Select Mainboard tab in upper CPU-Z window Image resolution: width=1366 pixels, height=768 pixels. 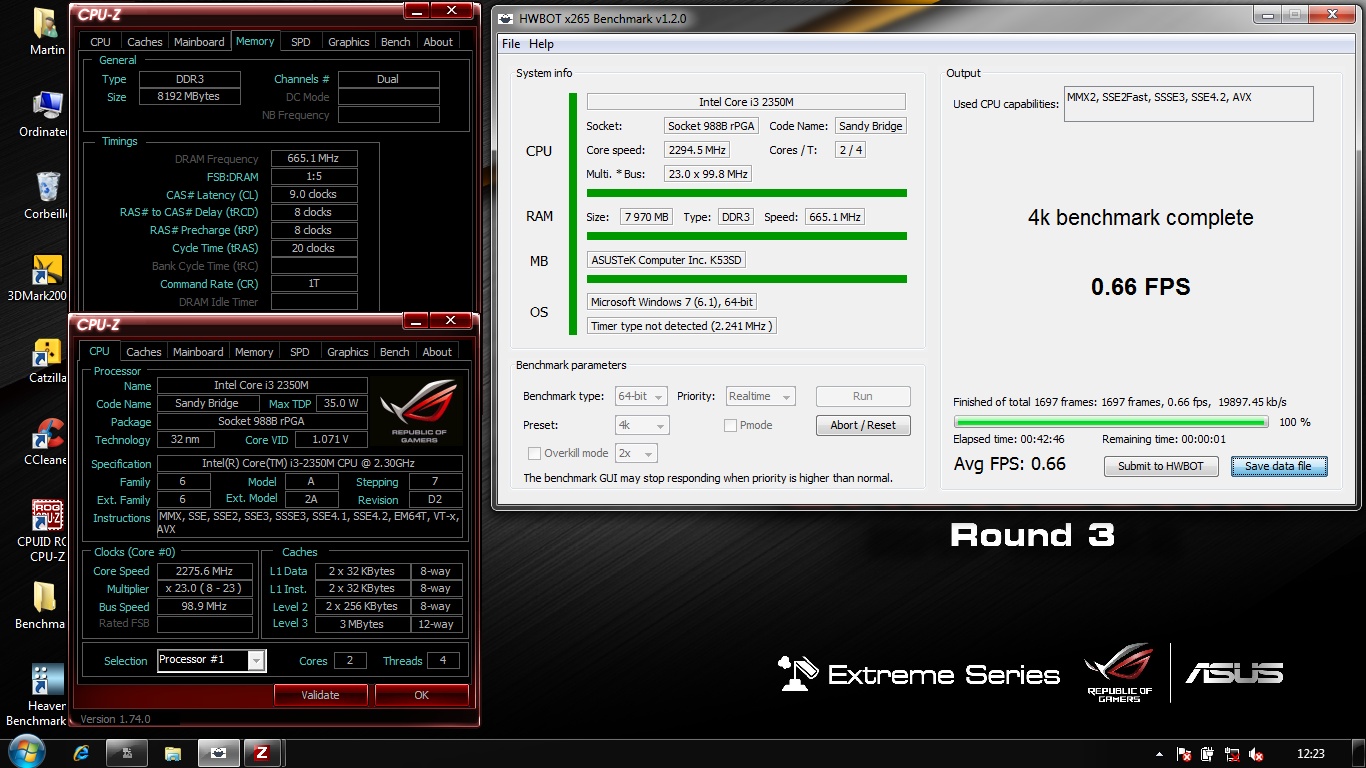tap(199, 42)
